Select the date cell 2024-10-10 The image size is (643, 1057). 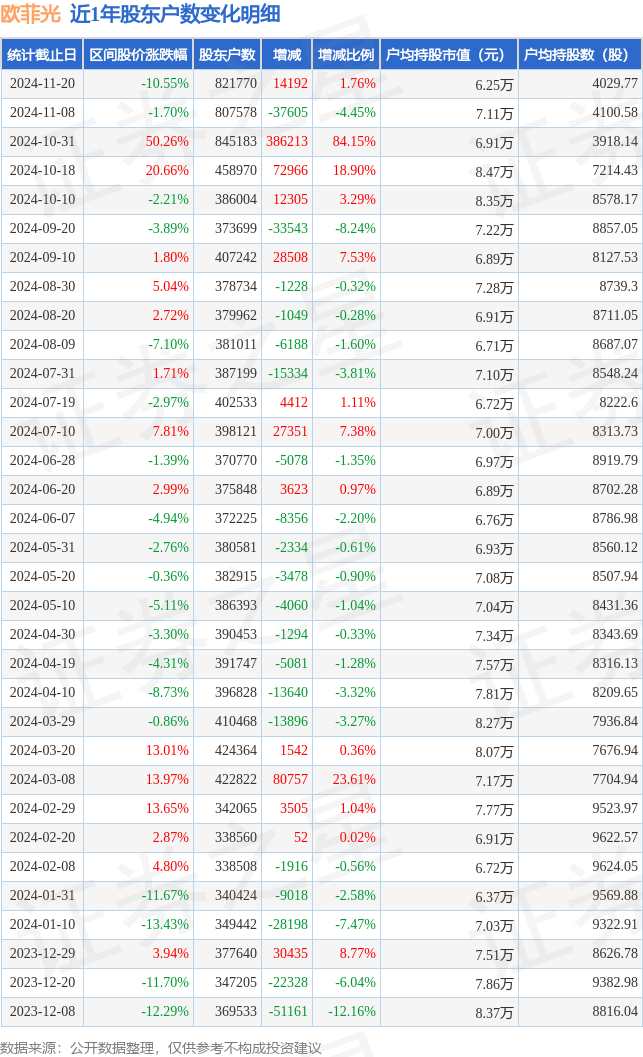42,200
